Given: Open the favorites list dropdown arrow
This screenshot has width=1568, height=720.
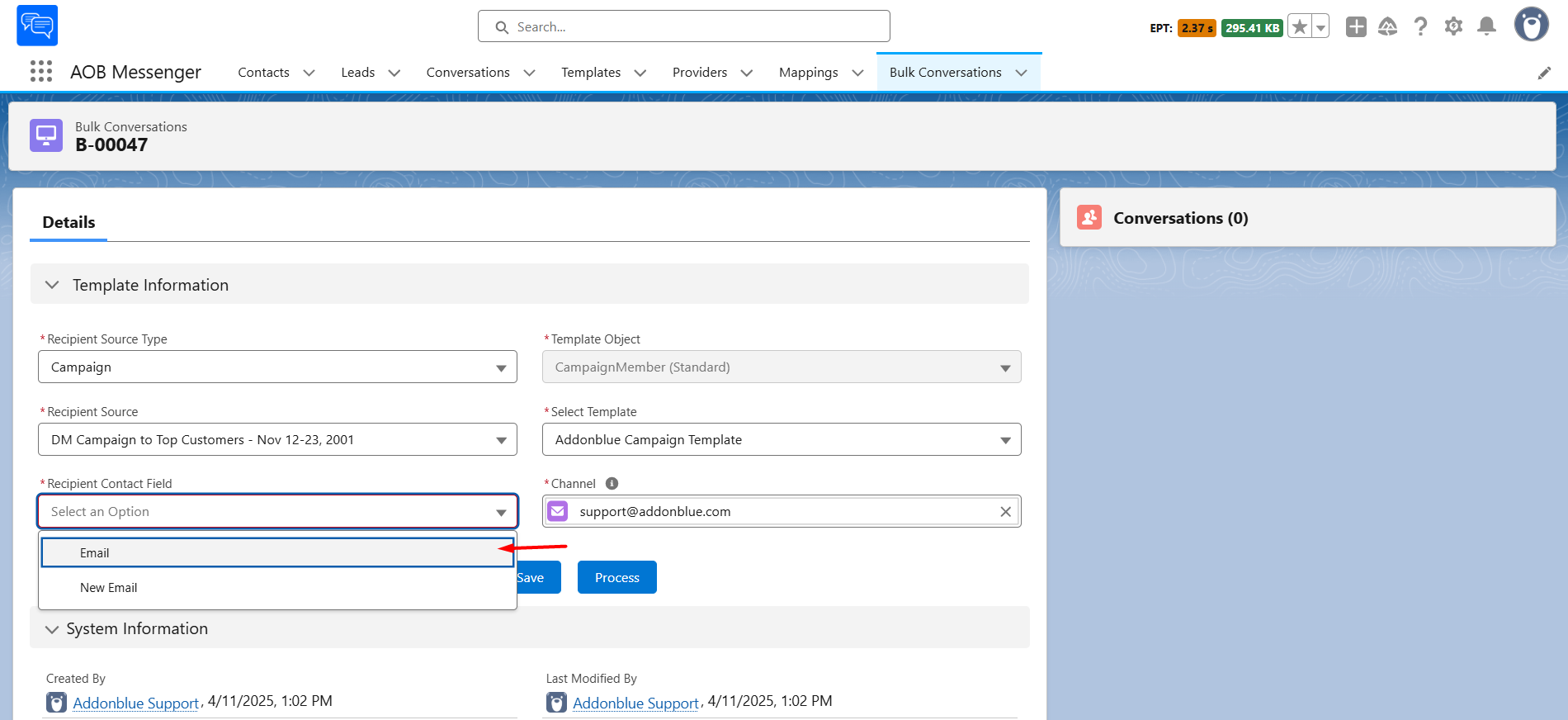Looking at the screenshot, I should (x=1321, y=27).
